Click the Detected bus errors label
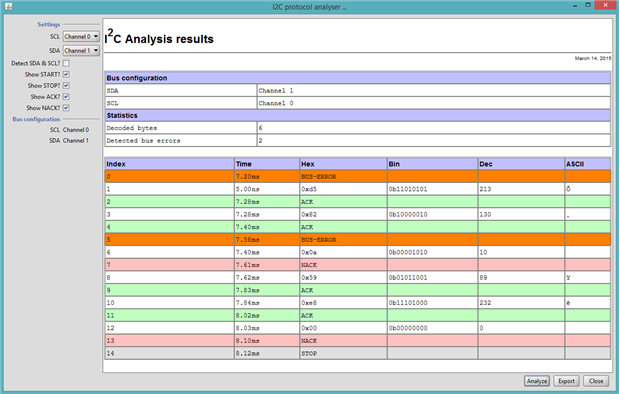Screen dimensions: 619x394 pos(143,141)
